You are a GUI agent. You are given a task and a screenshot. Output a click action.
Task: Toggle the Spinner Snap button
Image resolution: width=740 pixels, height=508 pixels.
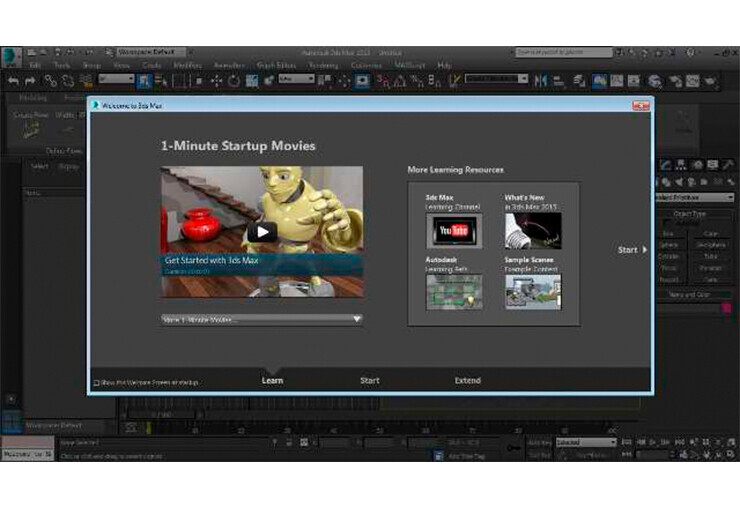[x=434, y=81]
